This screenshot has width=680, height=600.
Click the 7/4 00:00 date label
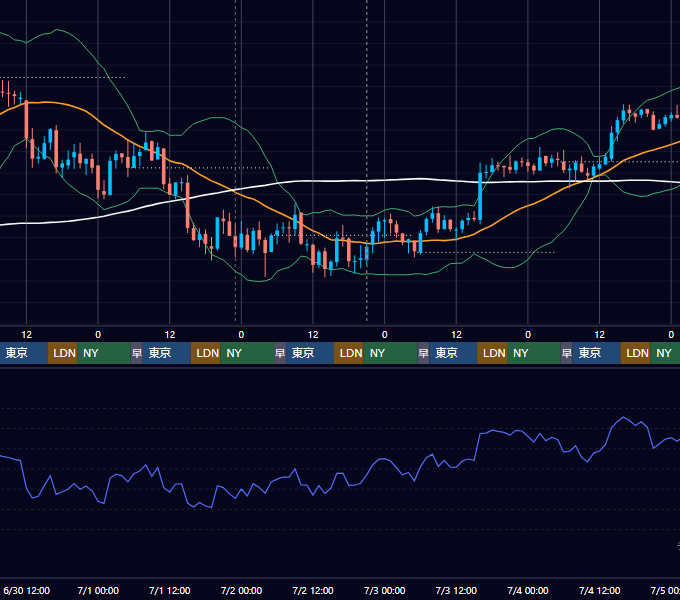(528, 590)
